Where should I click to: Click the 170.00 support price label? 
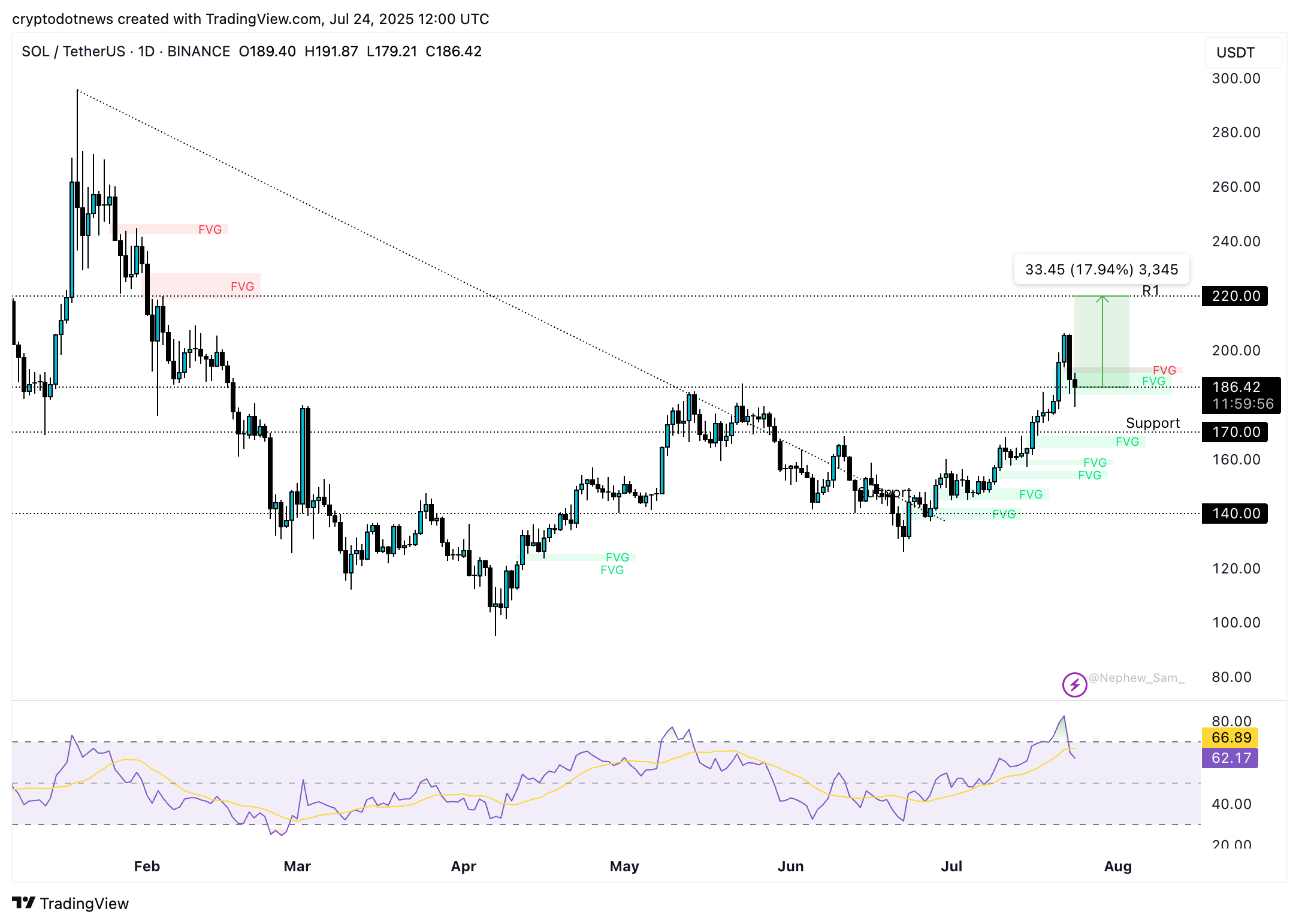point(1234,432)
